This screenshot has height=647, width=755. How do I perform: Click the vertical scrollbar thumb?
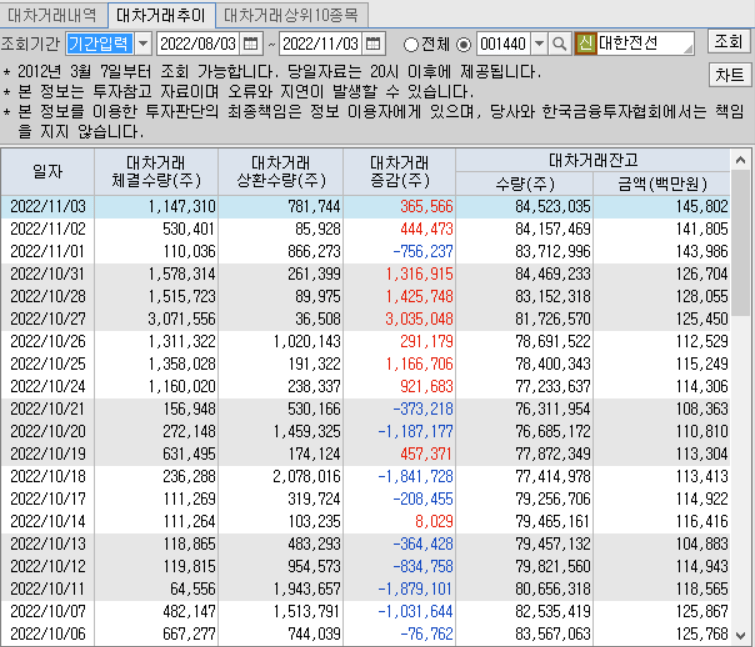point(741,243)
